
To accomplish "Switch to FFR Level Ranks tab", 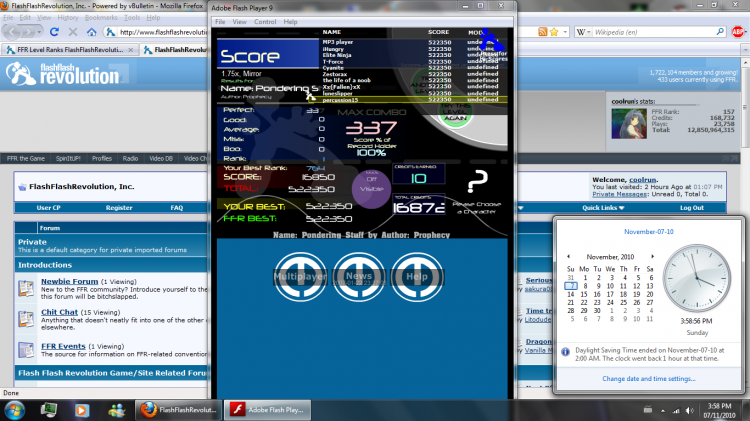I will [70, 50].
